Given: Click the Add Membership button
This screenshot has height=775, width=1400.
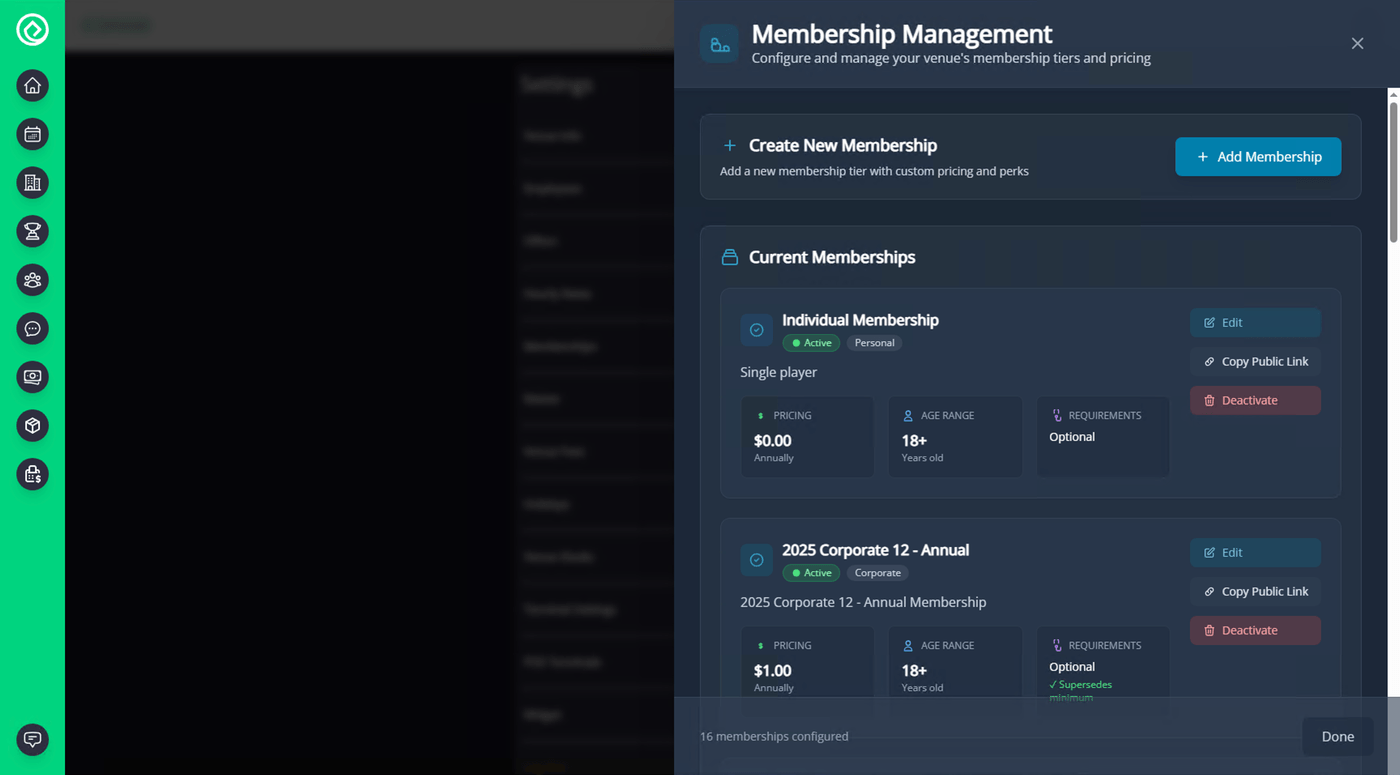Looking at the screenshot, I should pos(1258,156).
